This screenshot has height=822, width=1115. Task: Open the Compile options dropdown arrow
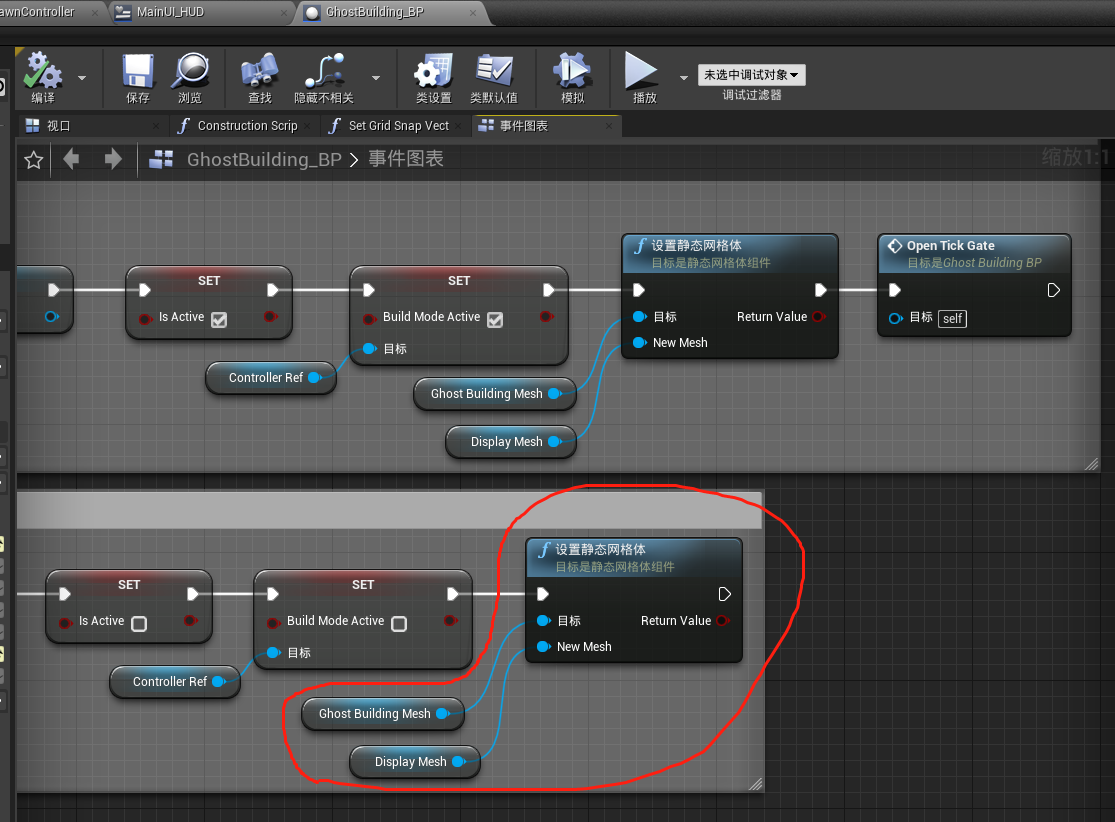click(82, 78)
